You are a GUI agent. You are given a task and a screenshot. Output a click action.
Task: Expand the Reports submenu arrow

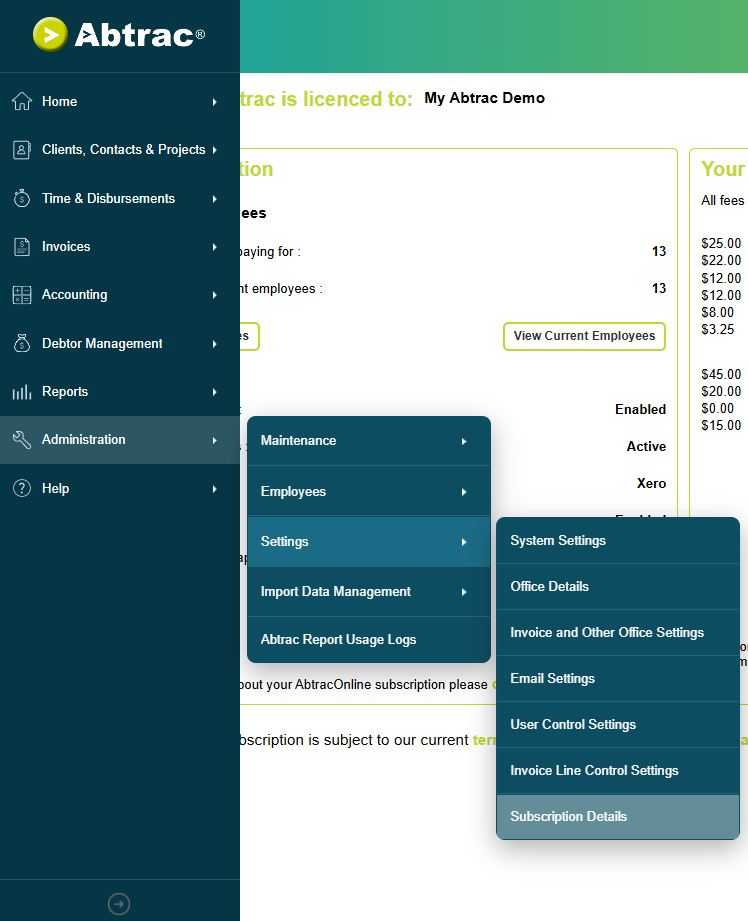point(214,392)
